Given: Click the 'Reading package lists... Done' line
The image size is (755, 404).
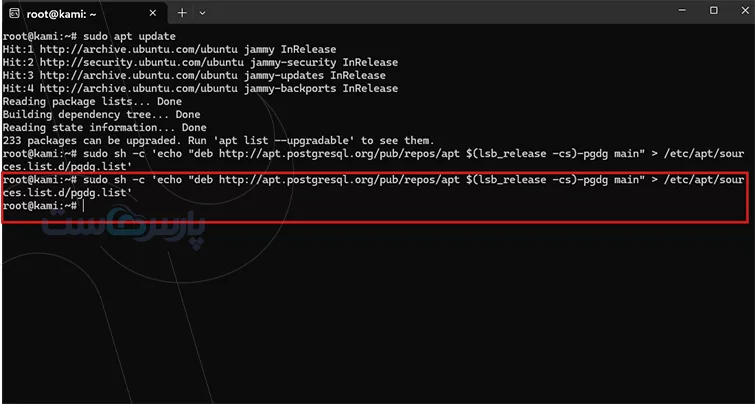Looking at the screenshot, I should tap(92, 102).
